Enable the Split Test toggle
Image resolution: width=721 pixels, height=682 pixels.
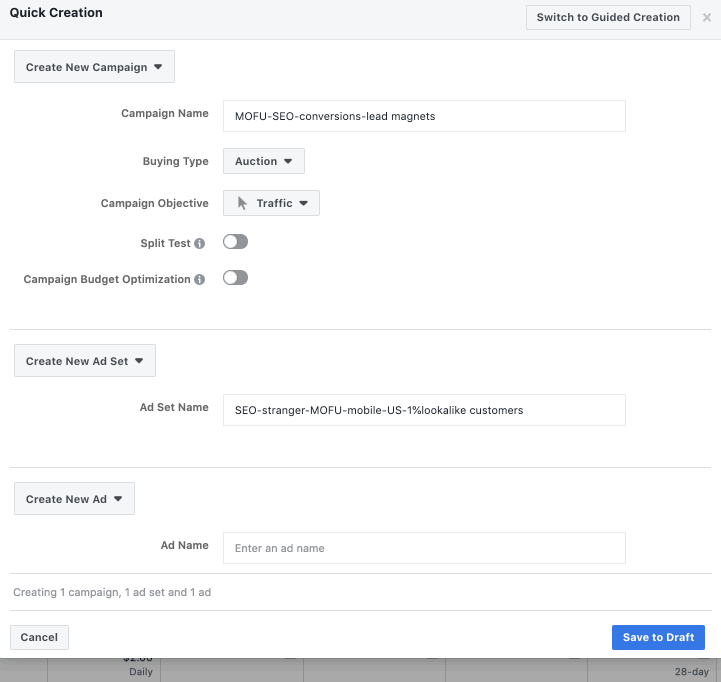(x=235, y=242)
